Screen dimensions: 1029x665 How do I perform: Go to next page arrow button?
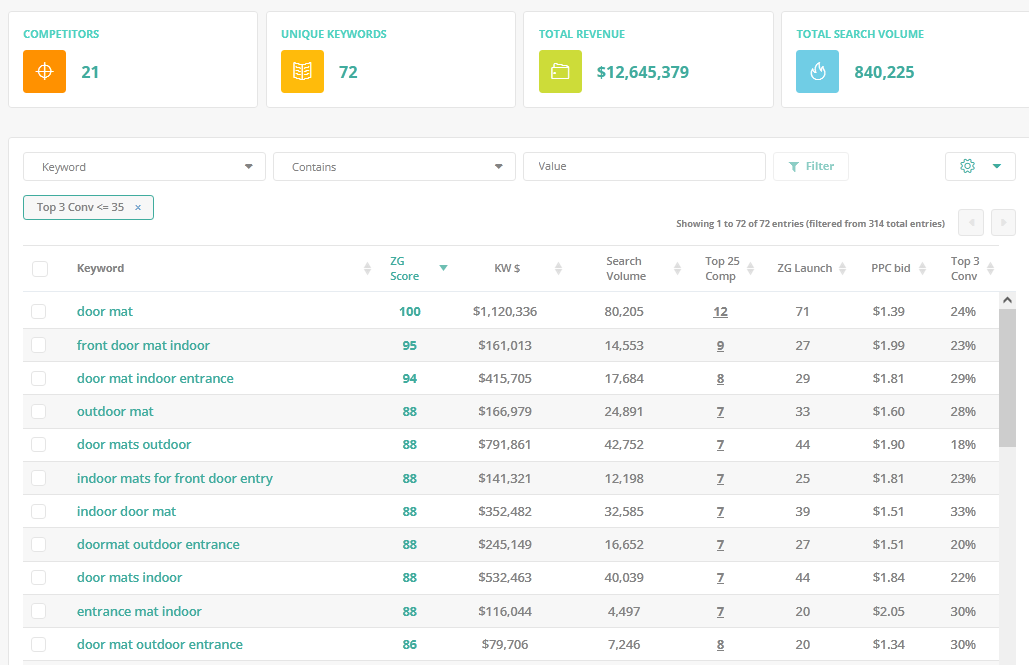pyautogui.click(x=1003, y=223)
